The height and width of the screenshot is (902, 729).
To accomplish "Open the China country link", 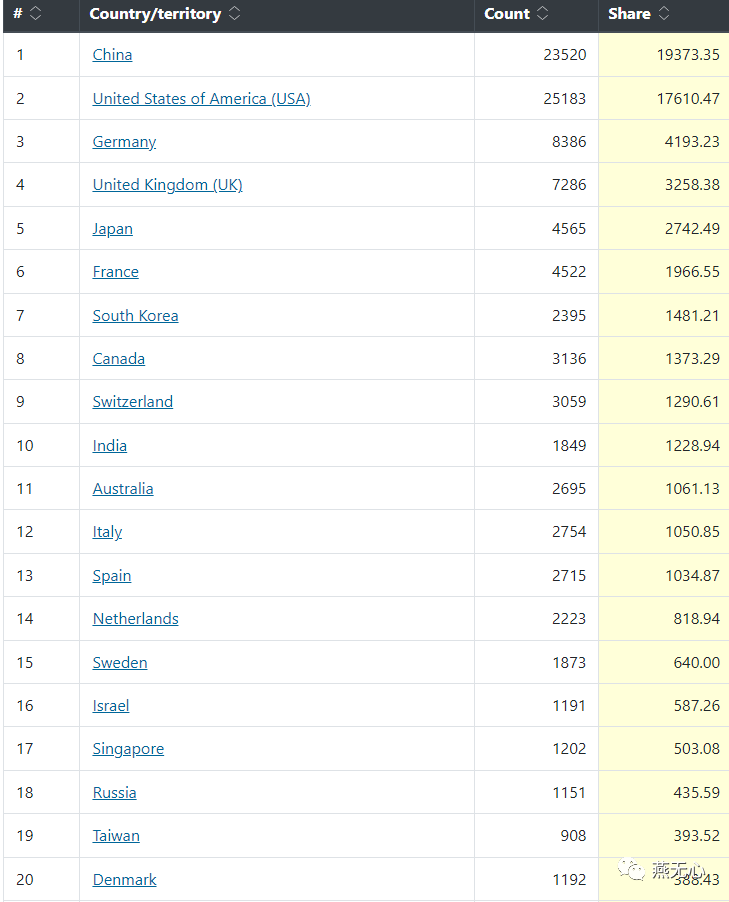I will [112, 55].
